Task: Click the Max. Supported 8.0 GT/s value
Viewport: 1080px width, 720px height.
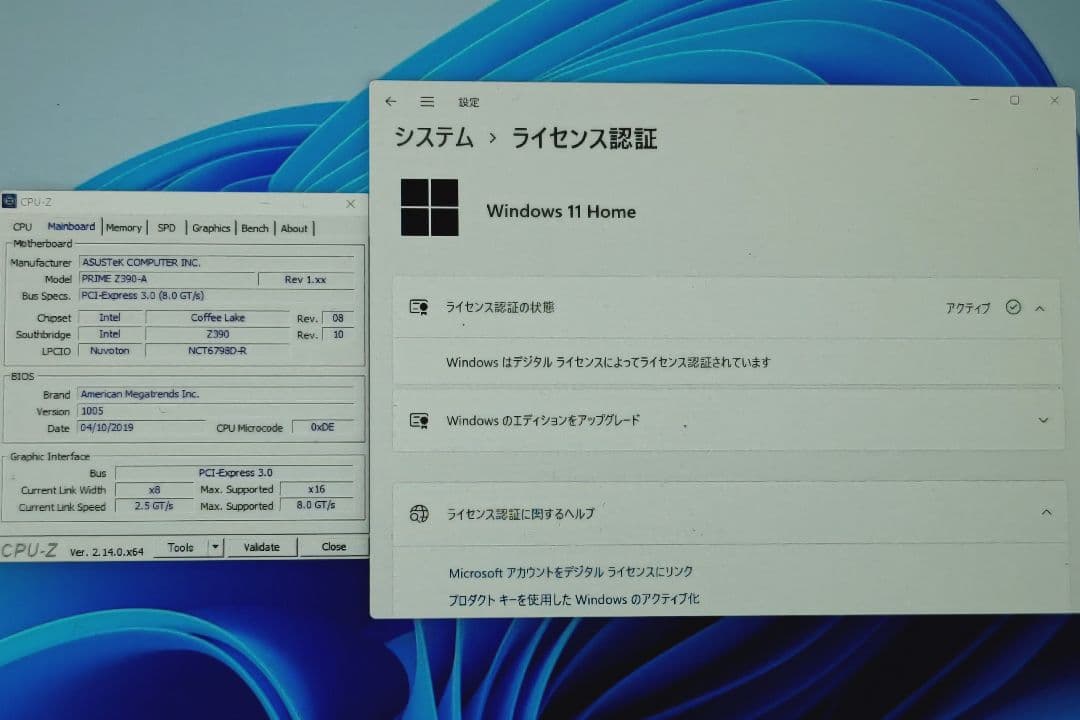Action: [x=317, y=505]
